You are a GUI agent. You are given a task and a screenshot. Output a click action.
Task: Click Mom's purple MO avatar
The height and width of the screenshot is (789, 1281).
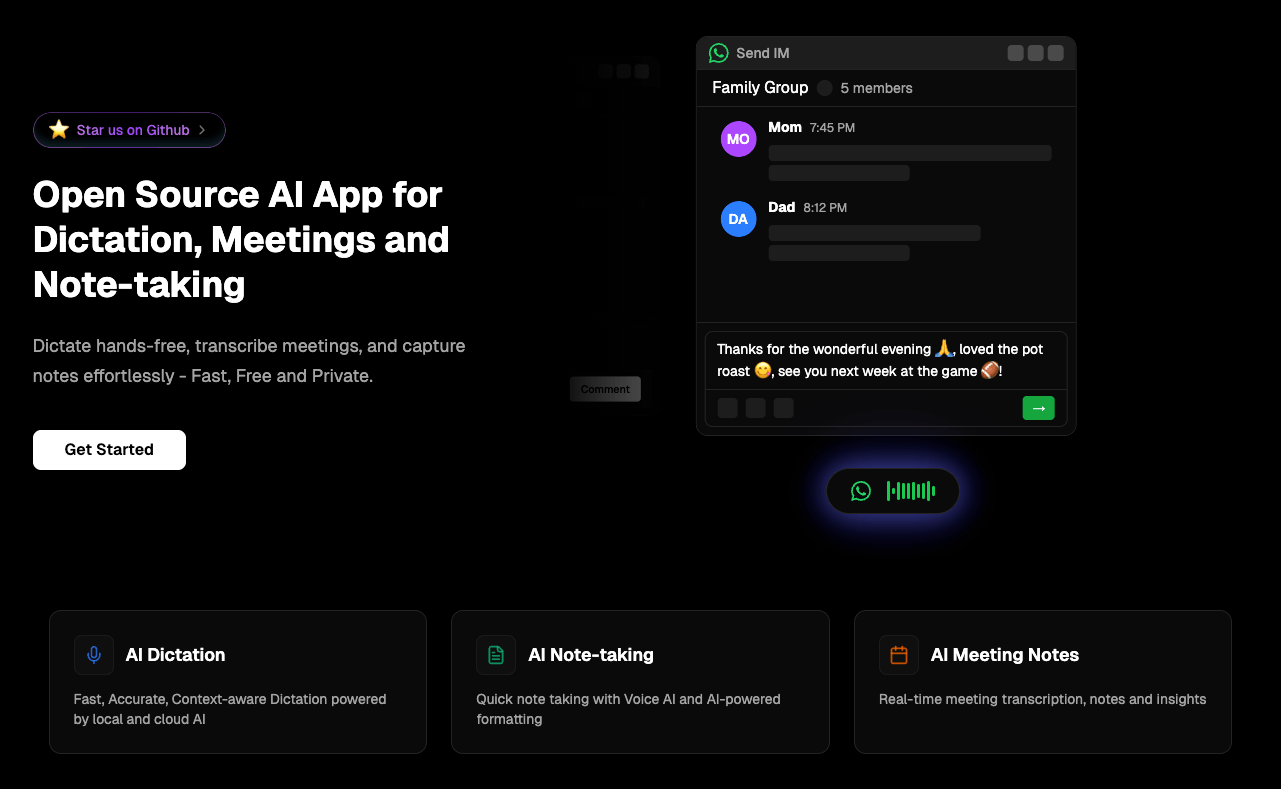click(738, 139)
